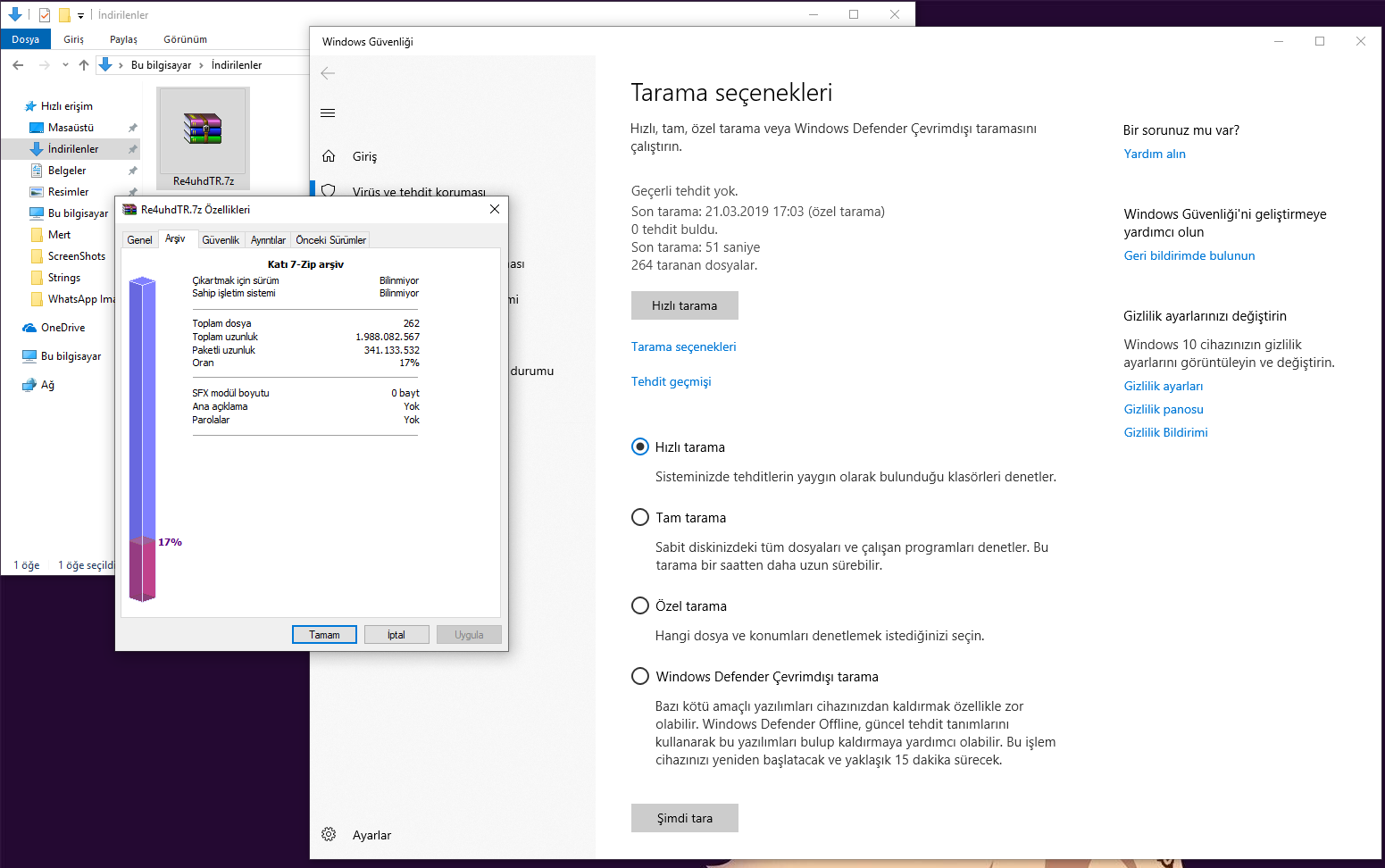Expand the chevron between Bu bilgisayar and İndirilenler
1385x868 pixels.
pyautogui.click(x=201, y=65)
